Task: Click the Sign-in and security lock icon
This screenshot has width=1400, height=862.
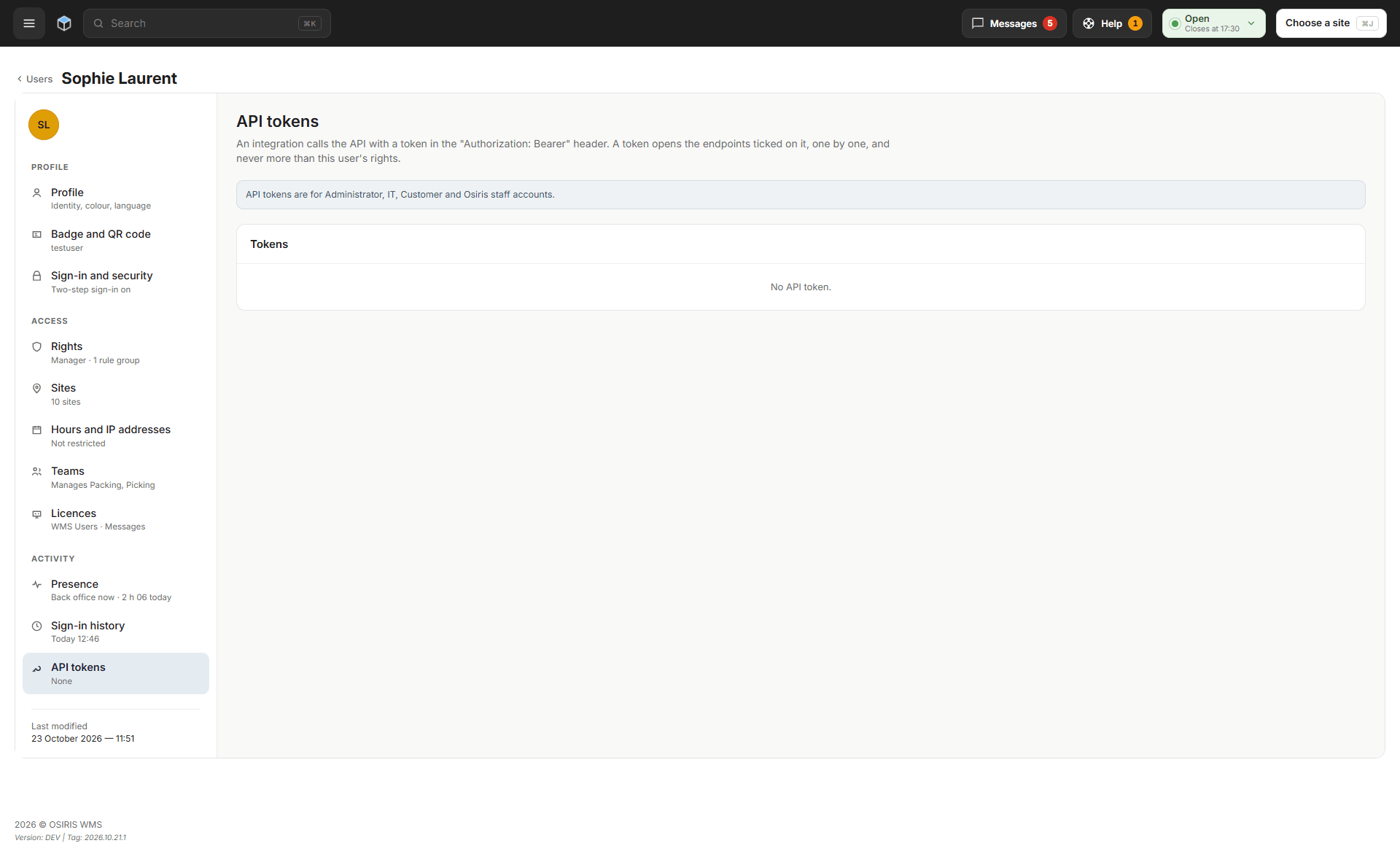Action: [x=36, y=276]
